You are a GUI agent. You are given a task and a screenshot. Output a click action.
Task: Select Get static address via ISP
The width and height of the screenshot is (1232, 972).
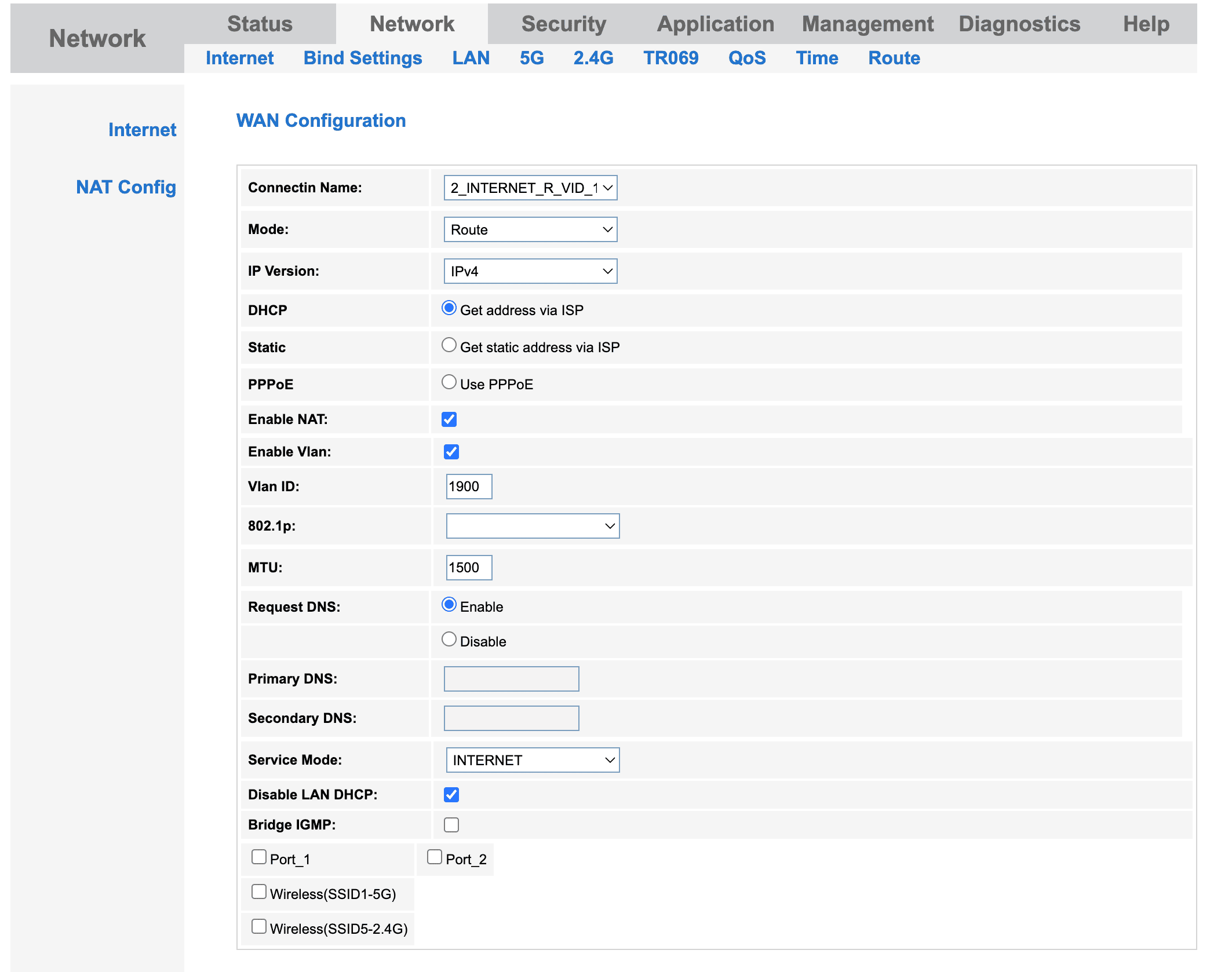[449, 345]
